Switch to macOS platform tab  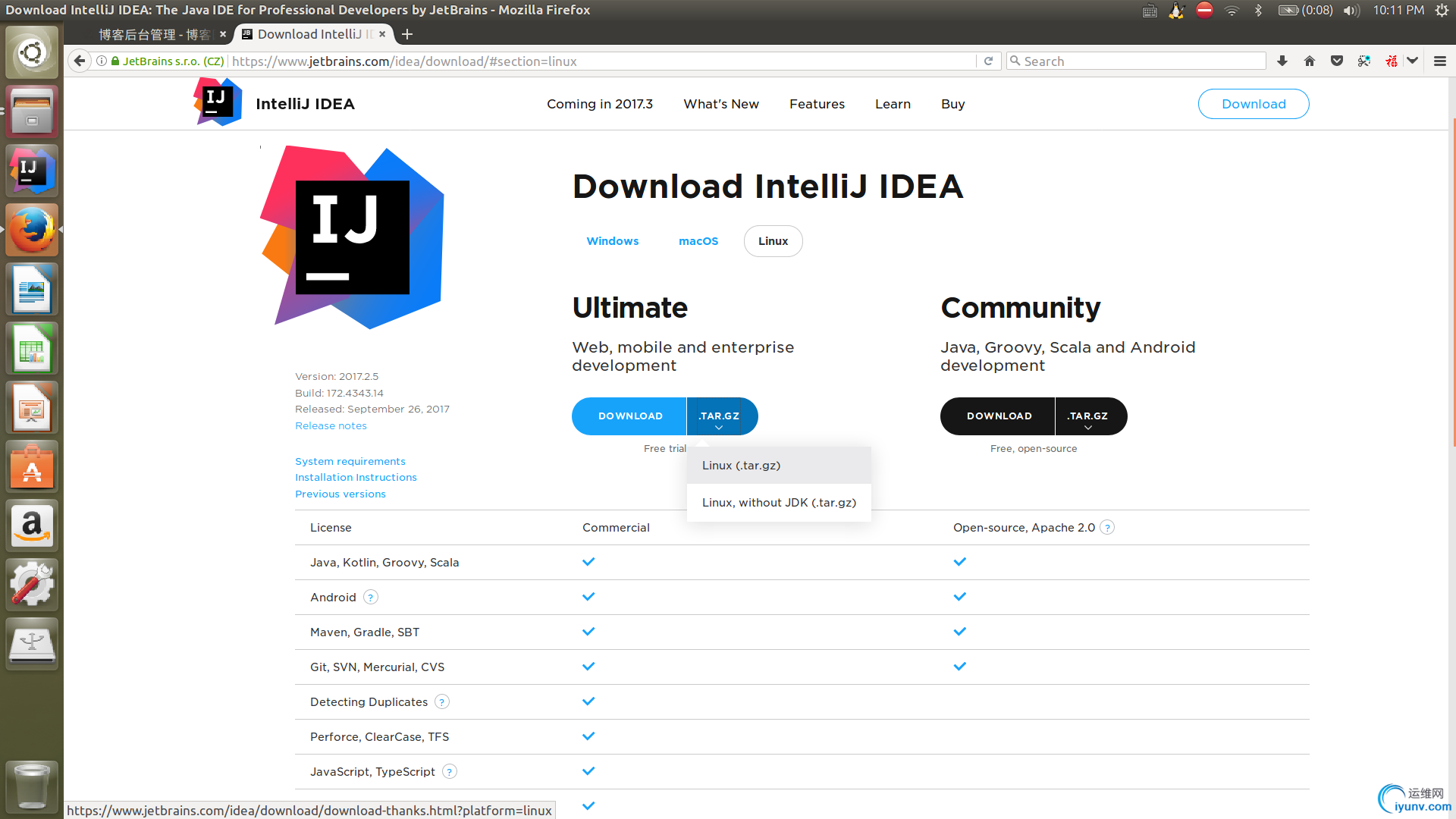click(698, 241)
